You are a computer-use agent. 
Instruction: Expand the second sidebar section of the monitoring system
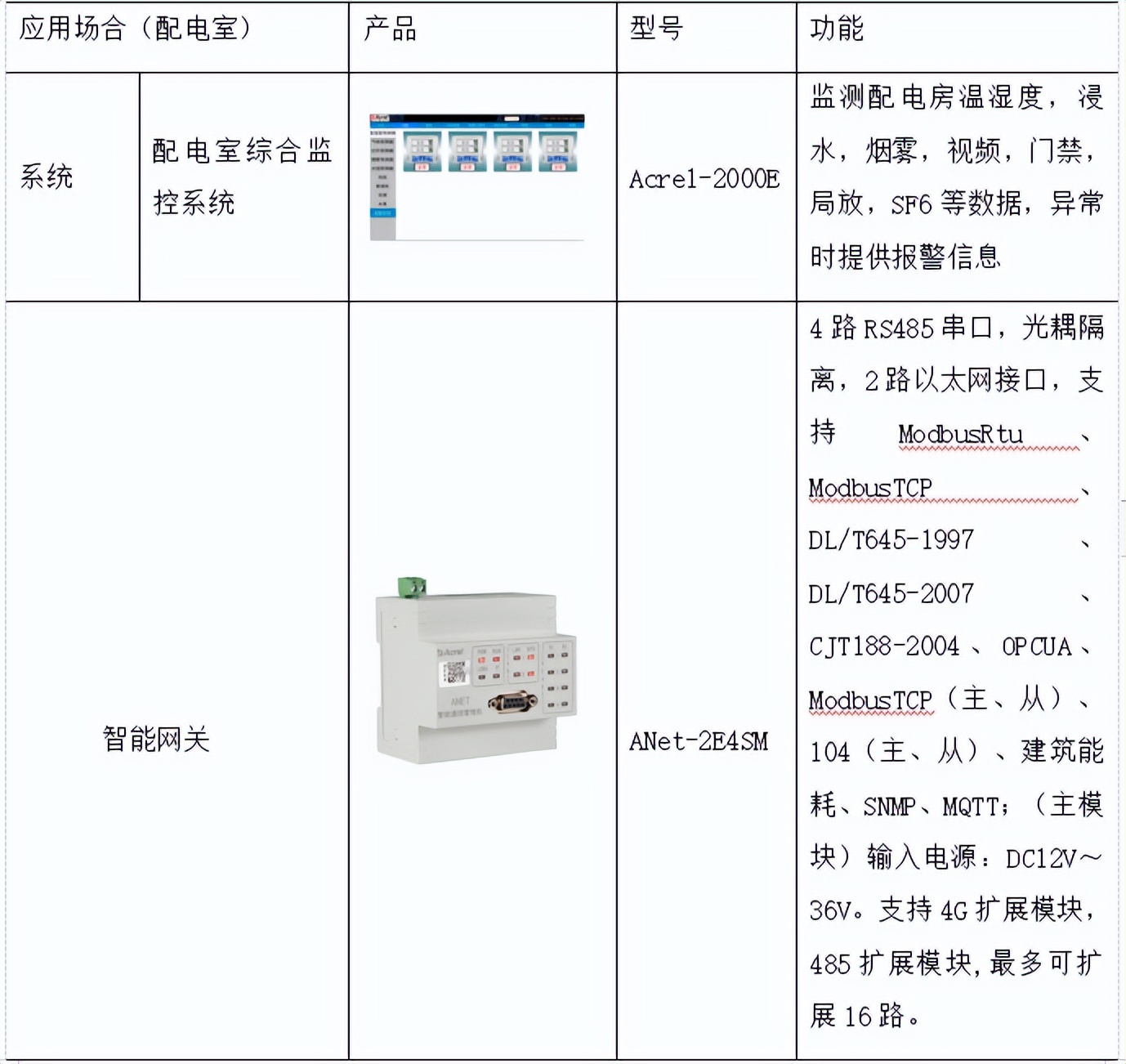(383, 151)
